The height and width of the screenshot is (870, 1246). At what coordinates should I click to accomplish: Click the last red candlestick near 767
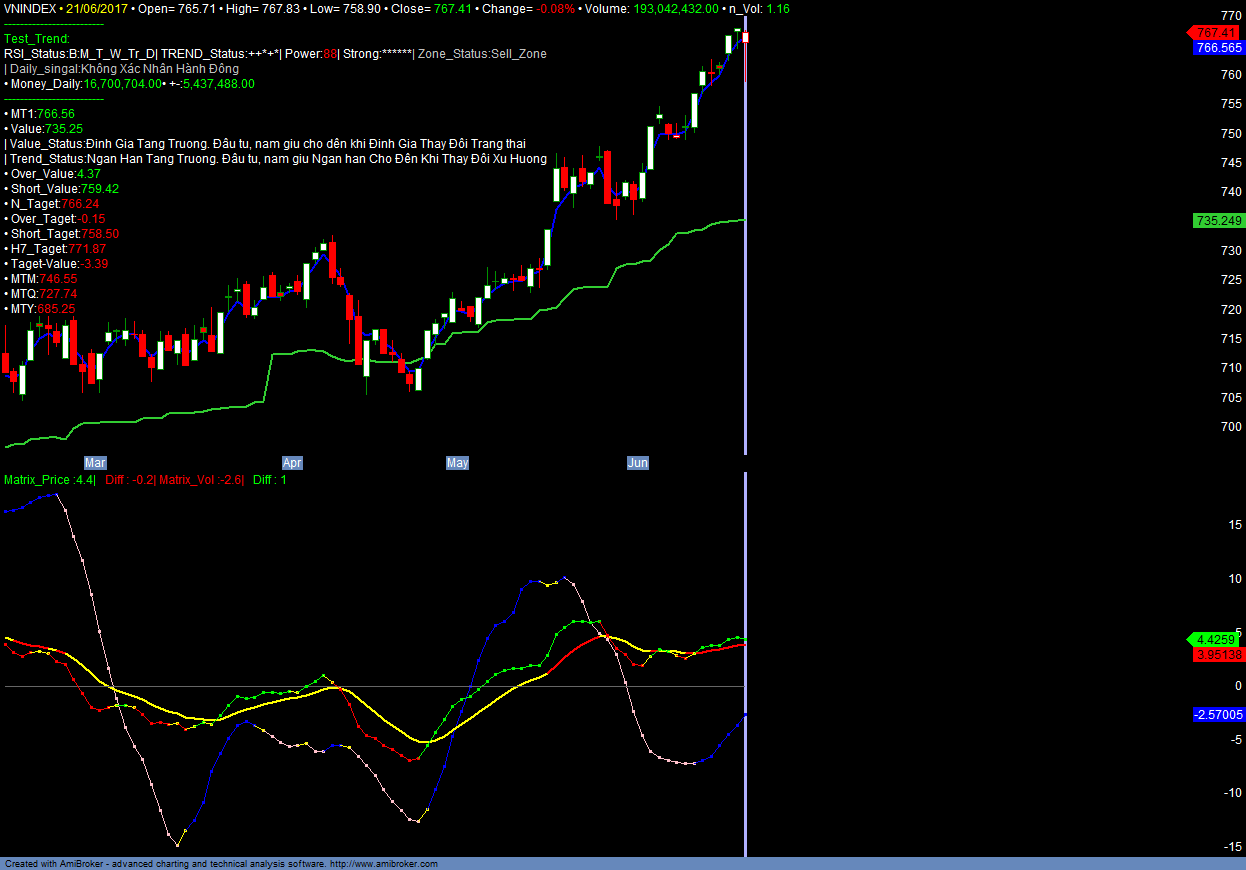tap(745, 38)
